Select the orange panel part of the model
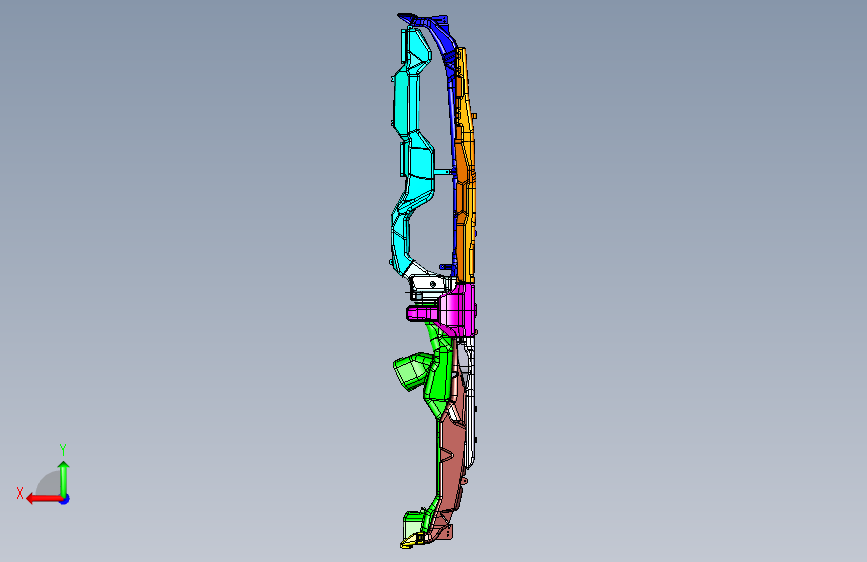This screenshot has width=867, height=562. 466,166
